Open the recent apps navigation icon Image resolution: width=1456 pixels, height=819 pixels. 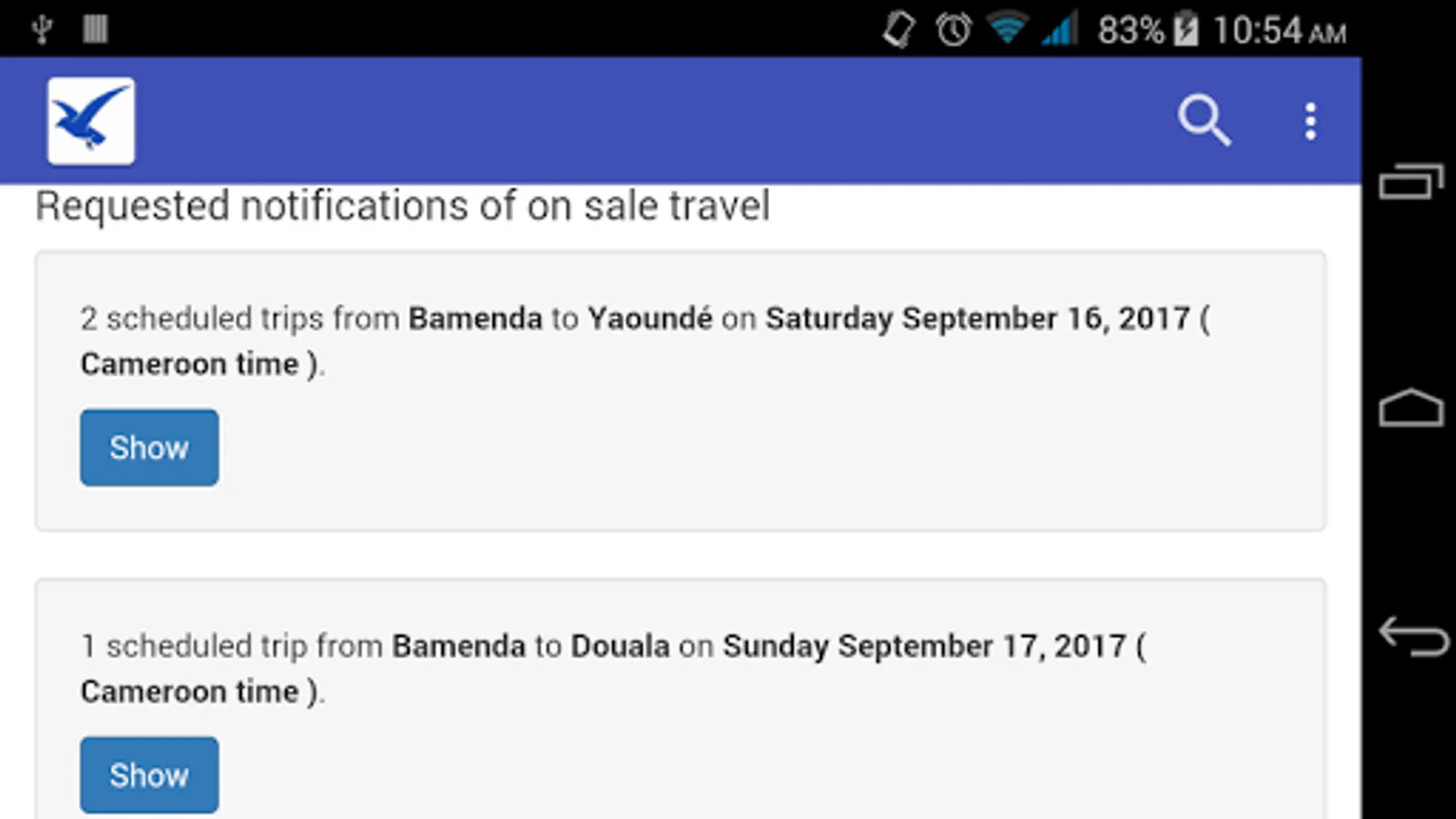click(x=1411, y=181)
